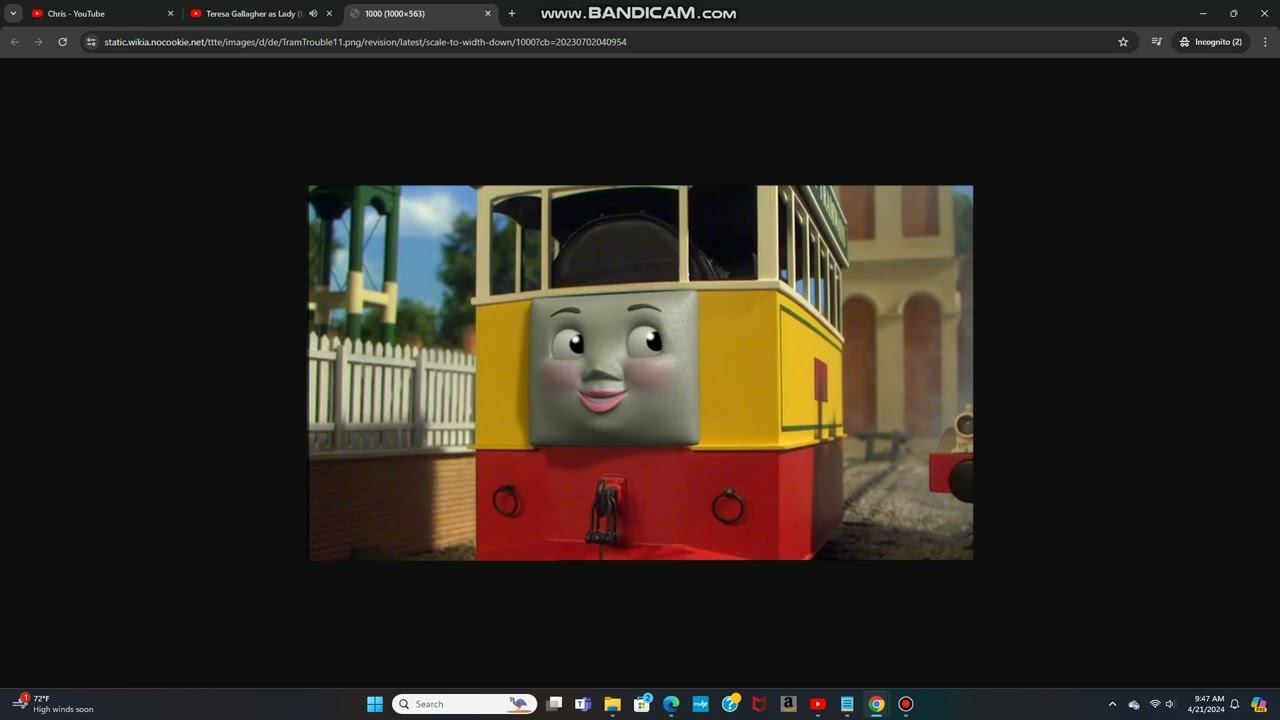
Task: Open Microsoft Store from the taskbar
Action: click(x=642, y=704)
